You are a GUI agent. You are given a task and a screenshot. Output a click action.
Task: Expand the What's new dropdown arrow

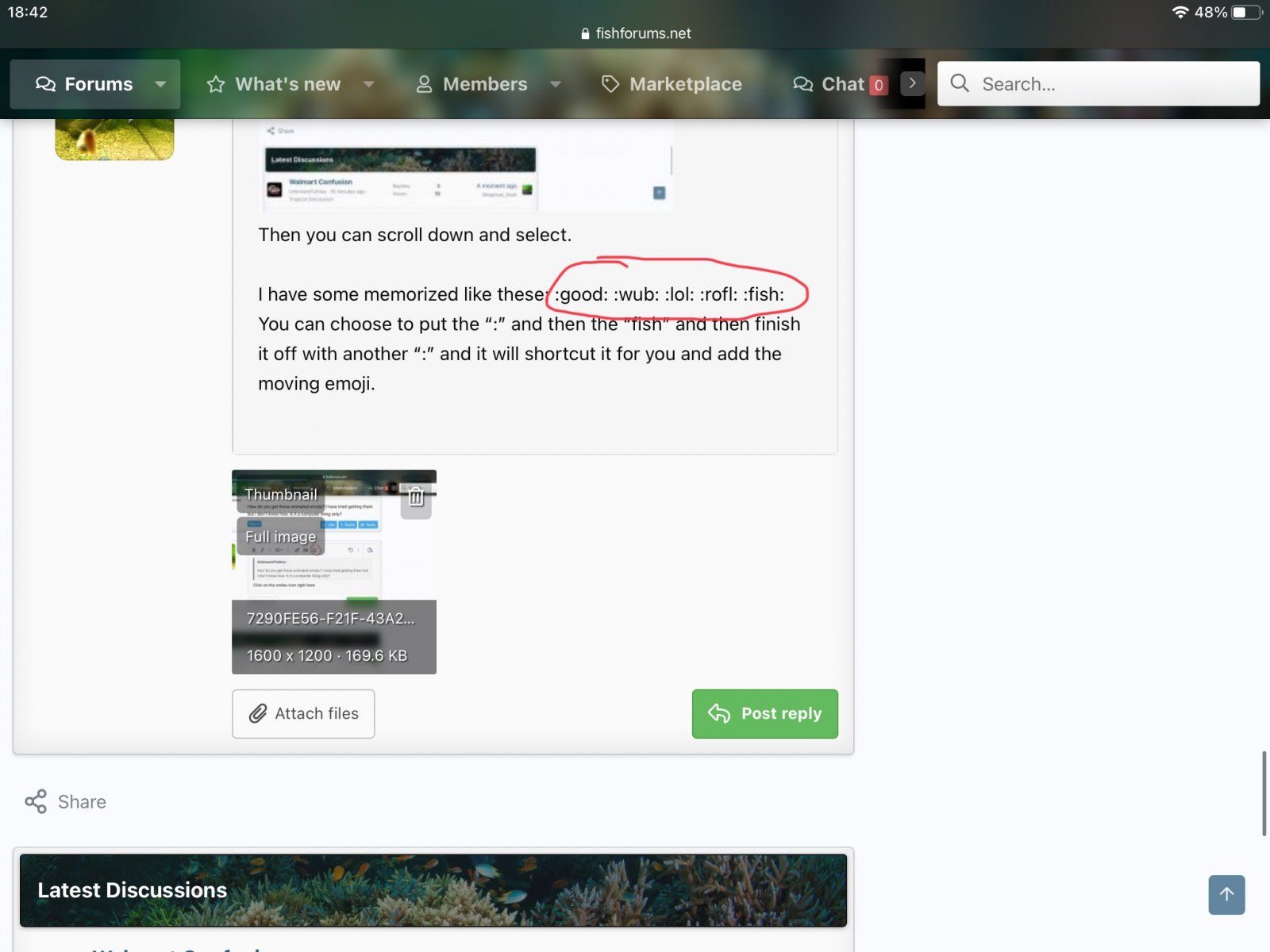368,84
